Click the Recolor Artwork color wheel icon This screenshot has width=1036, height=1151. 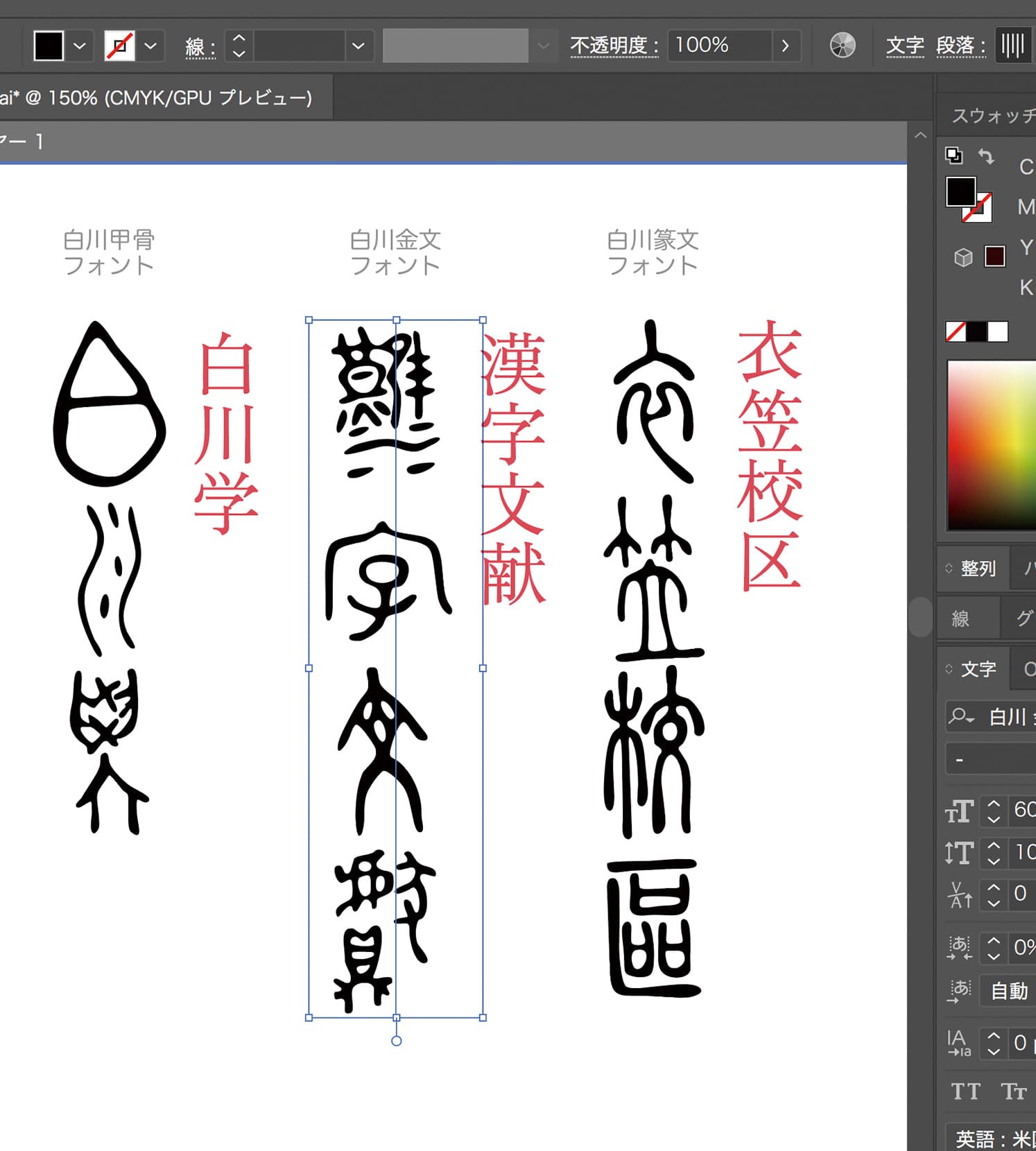pos(843,46)
